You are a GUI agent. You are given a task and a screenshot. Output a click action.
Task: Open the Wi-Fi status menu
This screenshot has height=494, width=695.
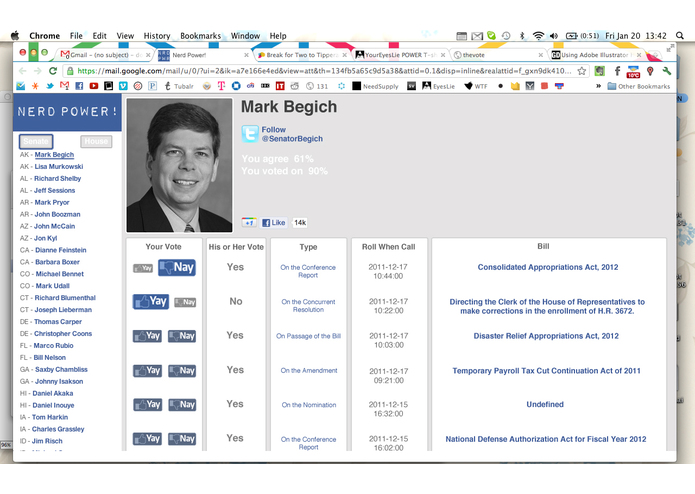pos(538,35)
